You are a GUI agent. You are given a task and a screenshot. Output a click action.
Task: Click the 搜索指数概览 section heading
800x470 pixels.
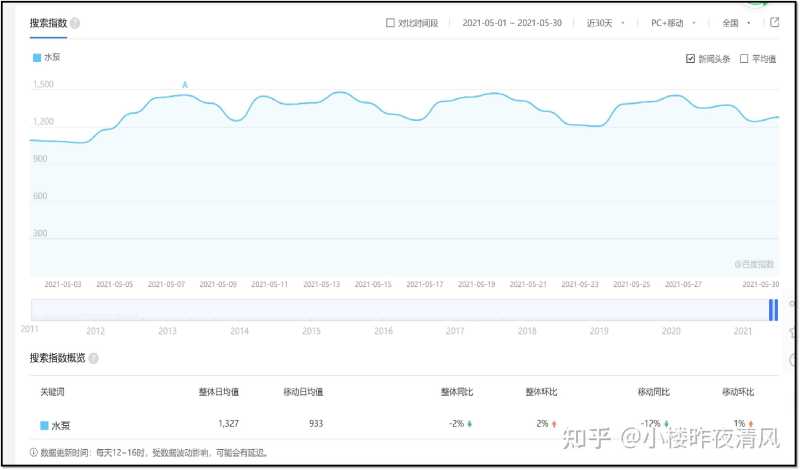tap(57, 358)
